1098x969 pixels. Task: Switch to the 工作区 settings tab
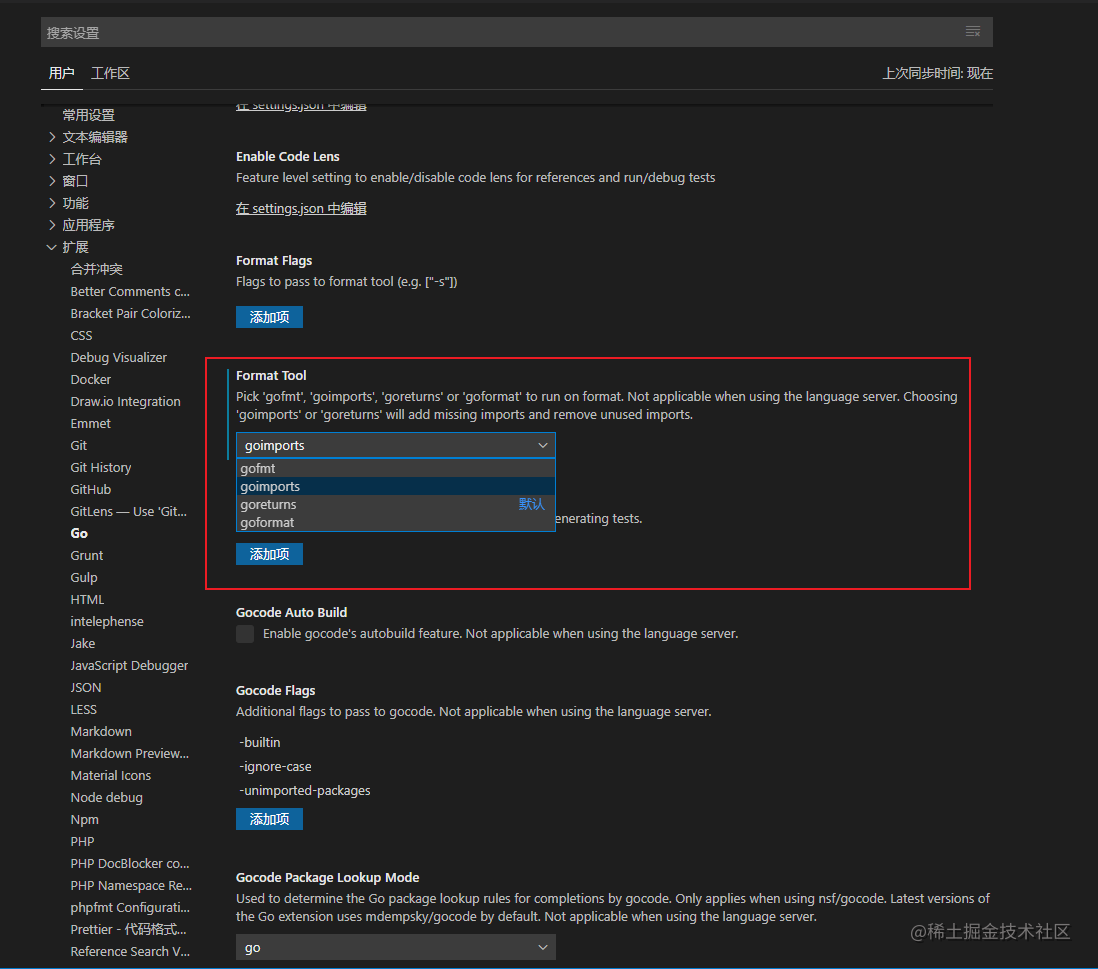(110, 72)
